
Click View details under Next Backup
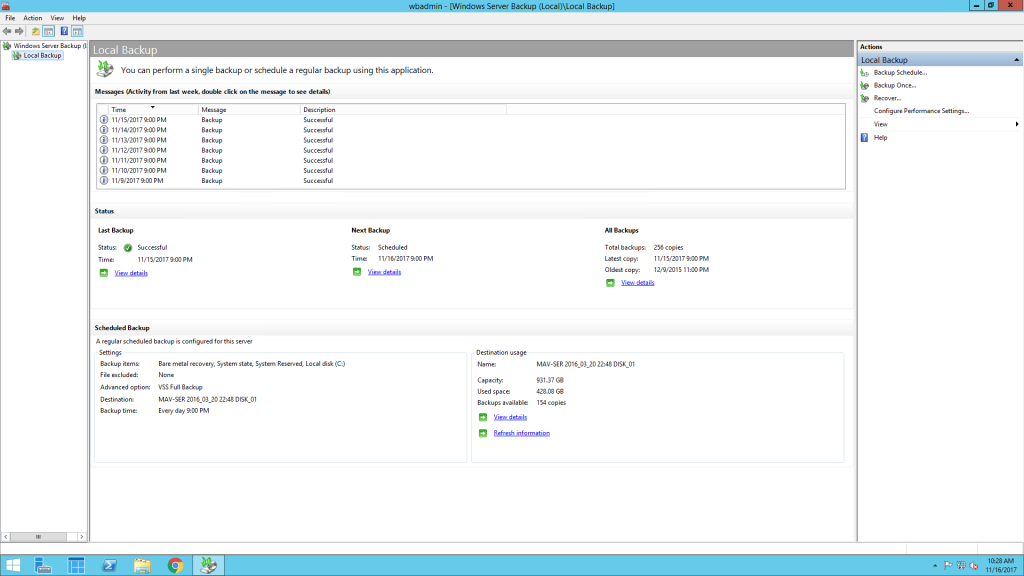384,272
